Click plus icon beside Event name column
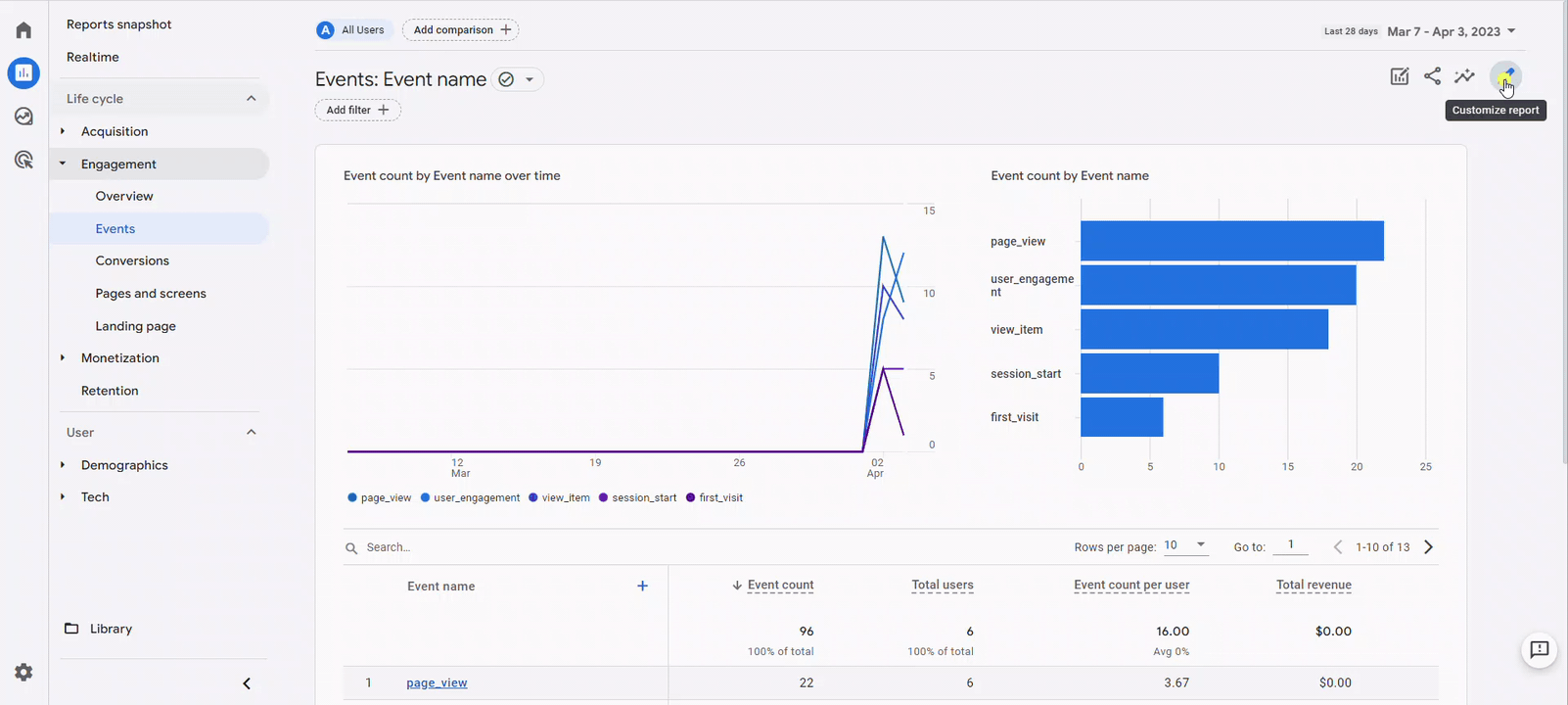The height and width of the screenshot is (705, 1568). pyautogui.click(x=642, y=586)
